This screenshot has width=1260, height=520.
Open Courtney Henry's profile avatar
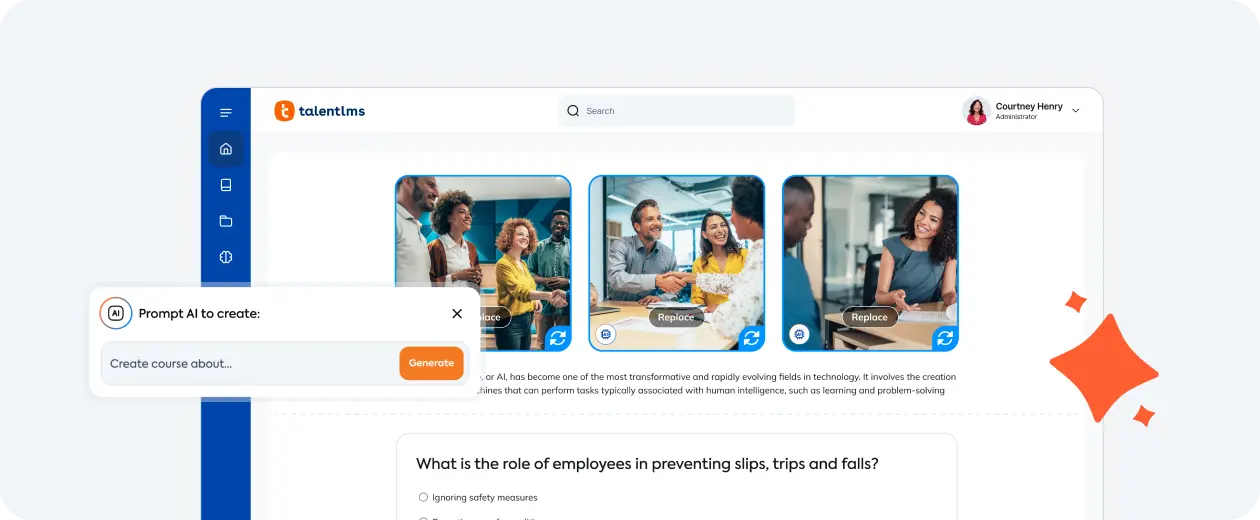[x=976, y=111]
